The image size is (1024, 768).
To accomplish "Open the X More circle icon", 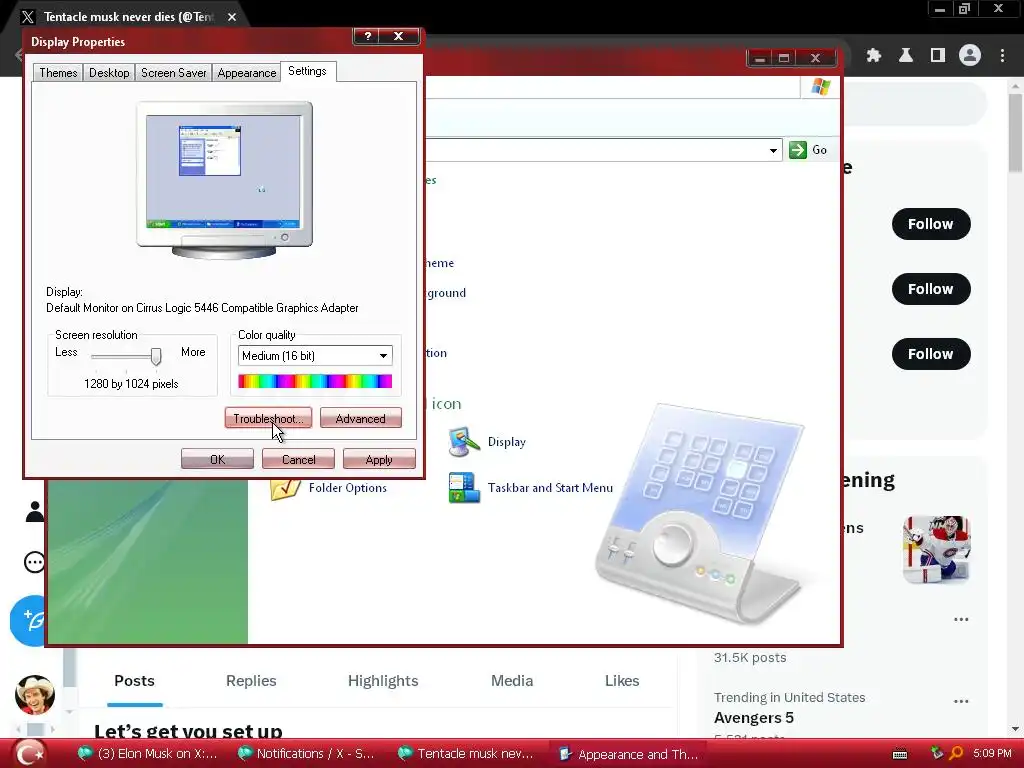I will (34, 562).
